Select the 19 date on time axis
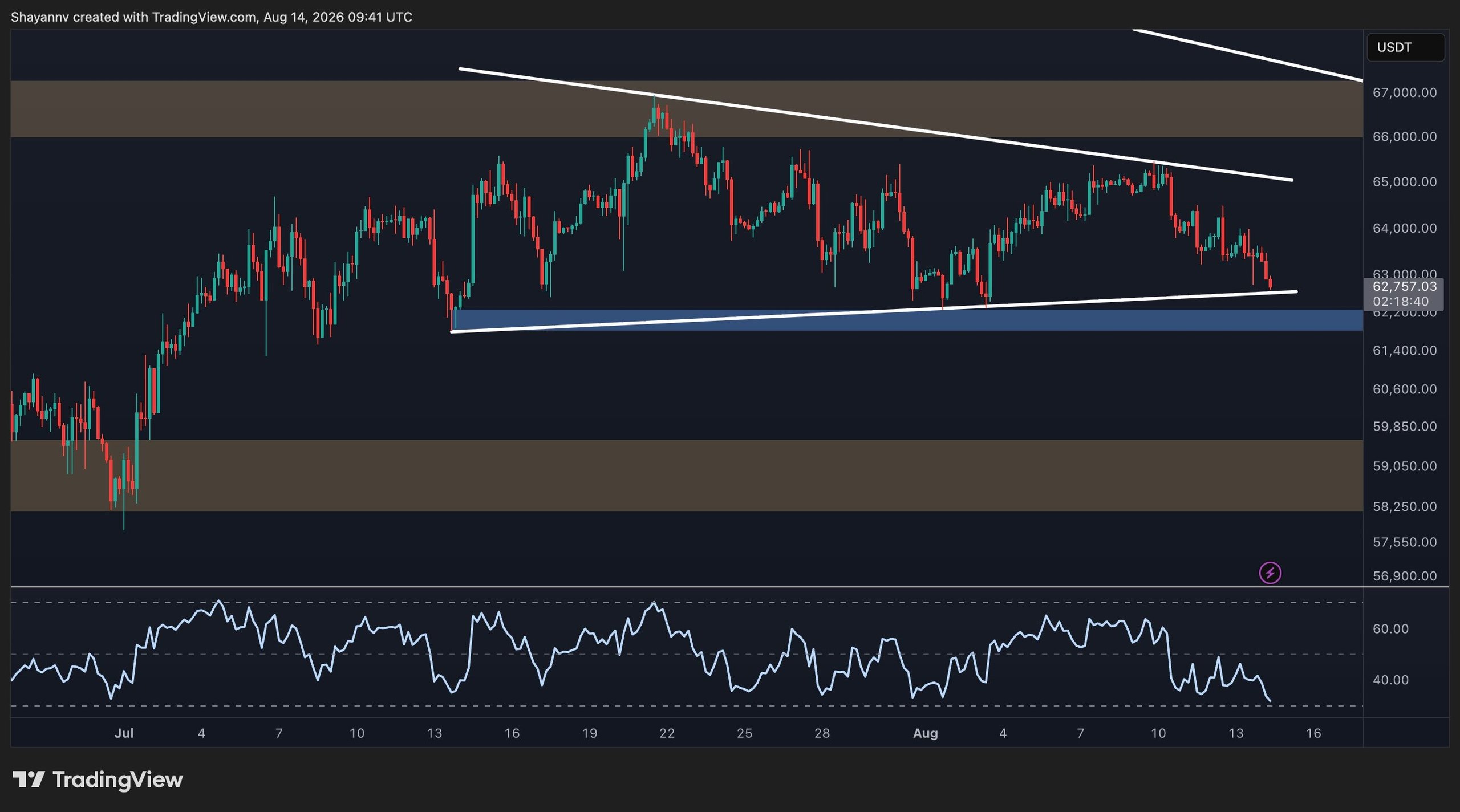Image resolution: width=1460 pixels, height=812 pixels. 589,733
